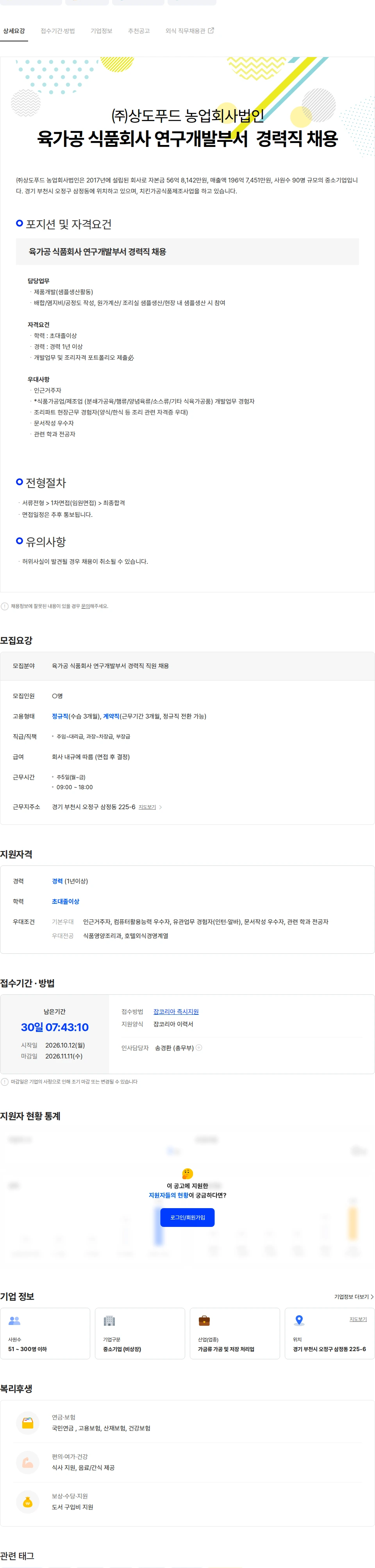Click the thinking face emoji above 이 공고에 지원한

pyautogui.click(x=187, y=1174)
